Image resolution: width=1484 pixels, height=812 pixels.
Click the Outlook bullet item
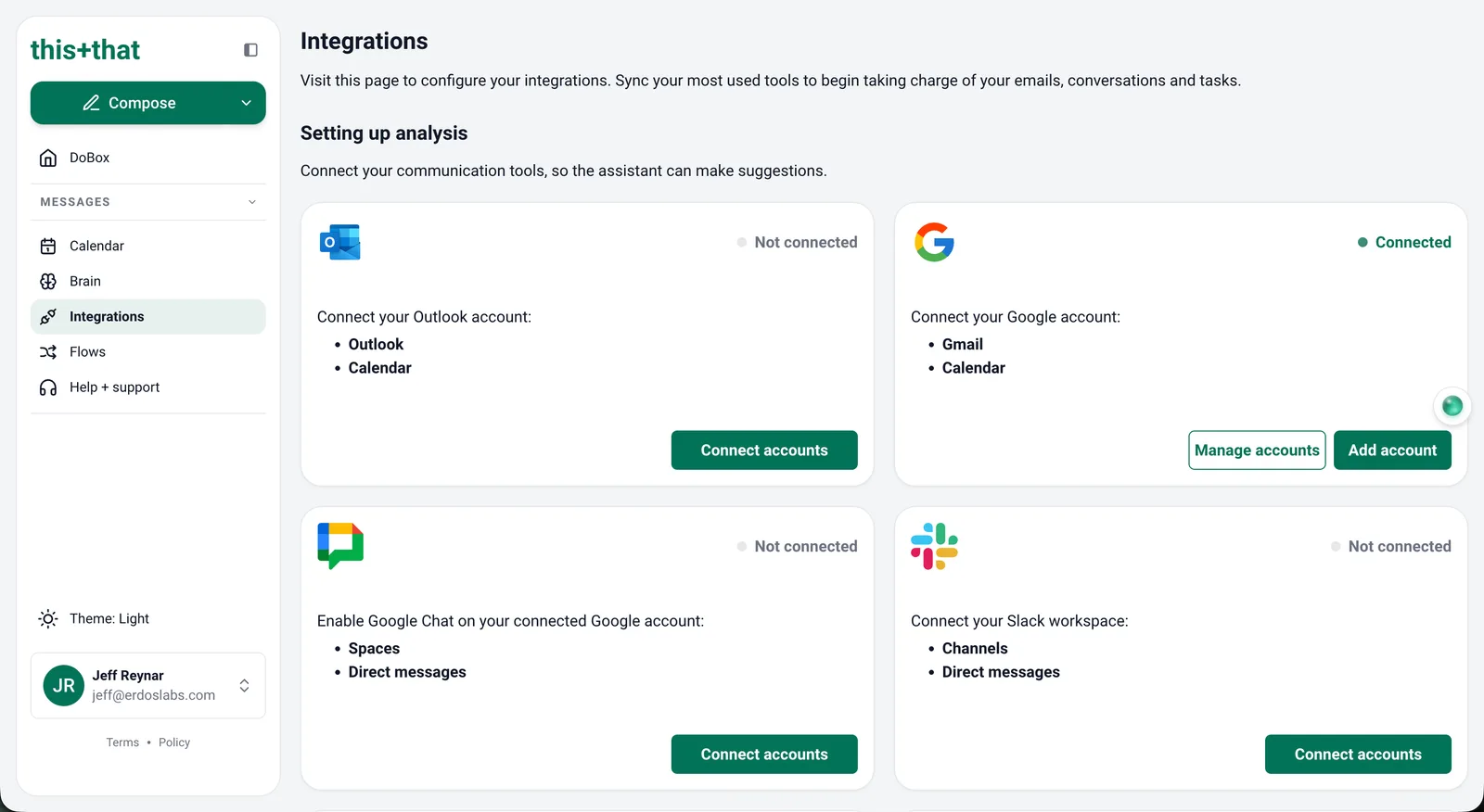pyautogui.click(x=376, y=344)
